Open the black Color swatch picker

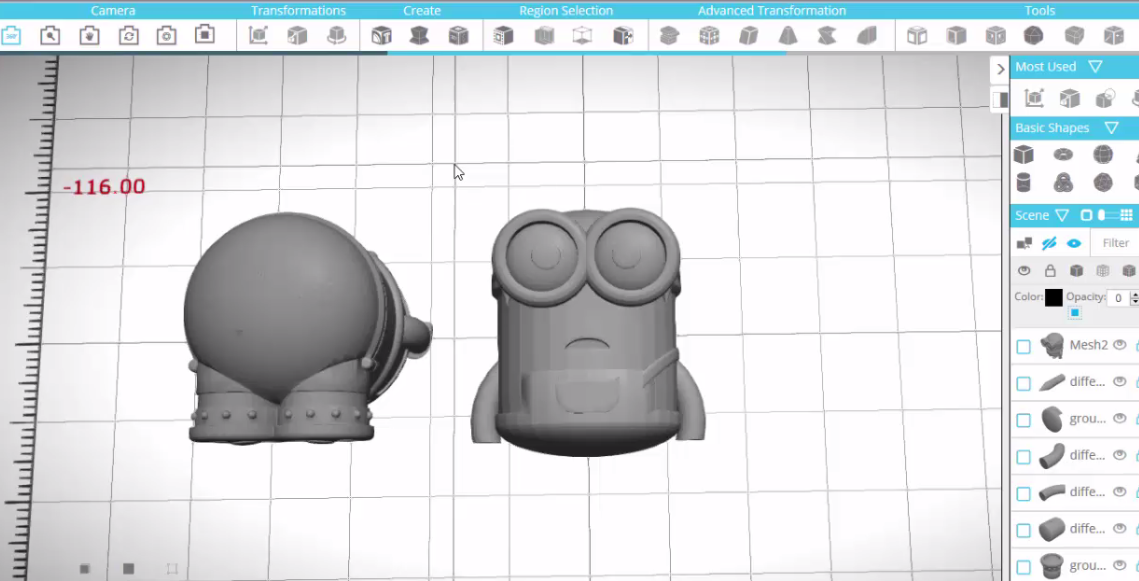point(1053,298)
